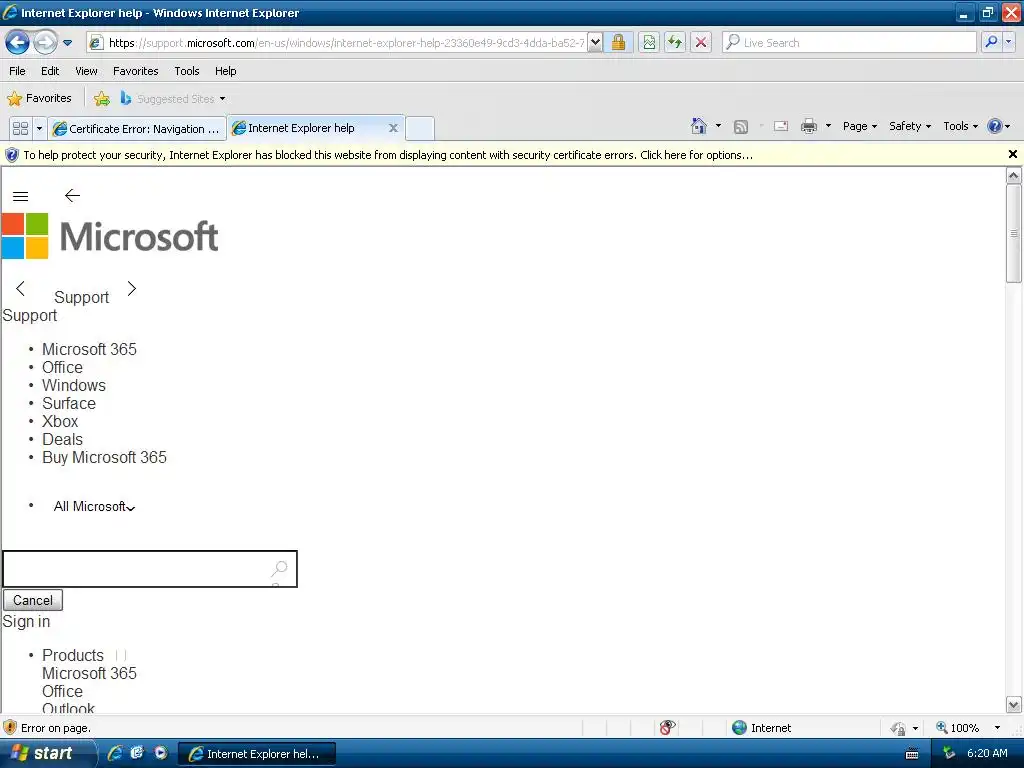Open the command bar Tools menu
1024x768 pixels.
(960, 126)
